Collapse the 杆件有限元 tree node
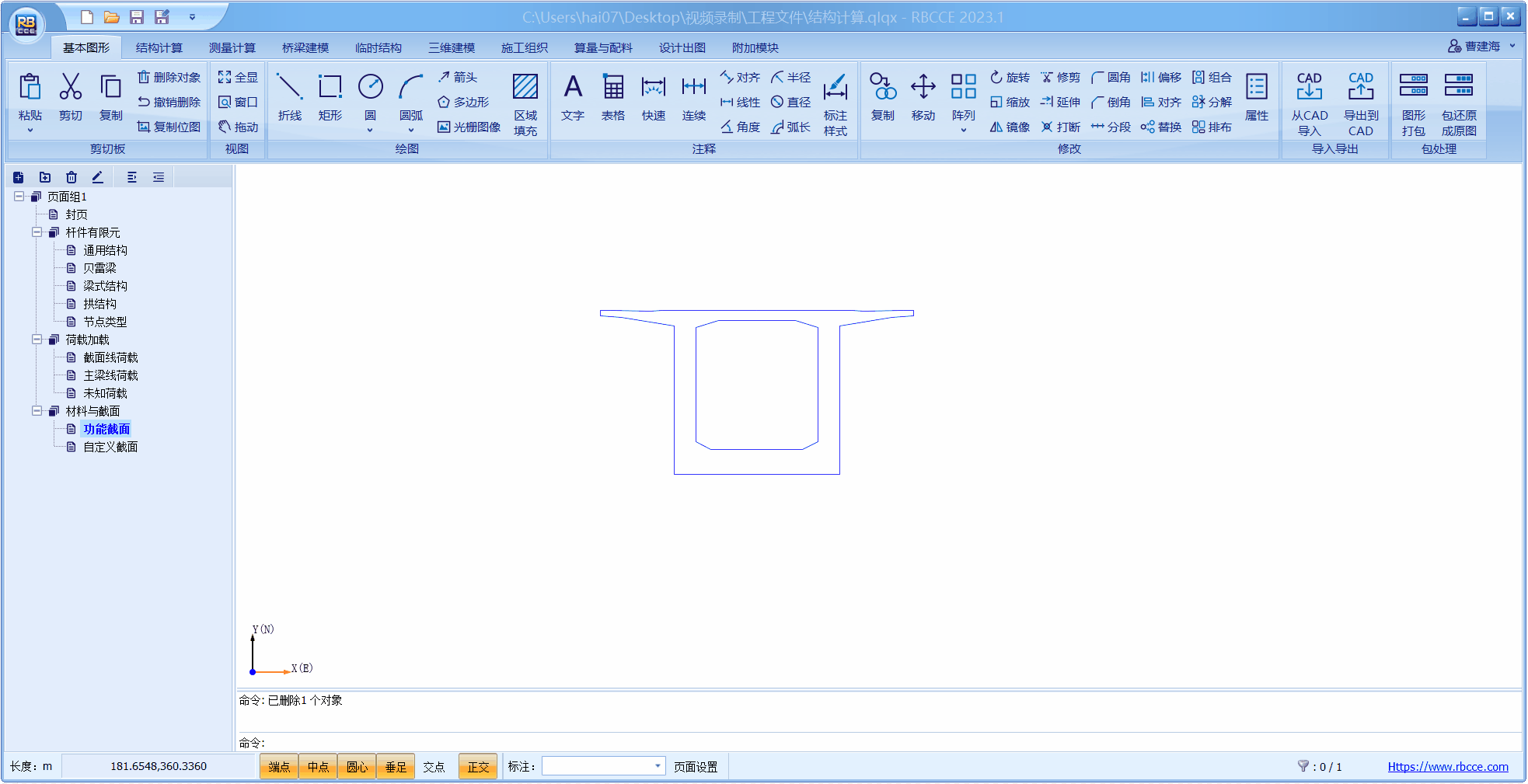Screen dimensions: 1528x784 coord(37,232)
